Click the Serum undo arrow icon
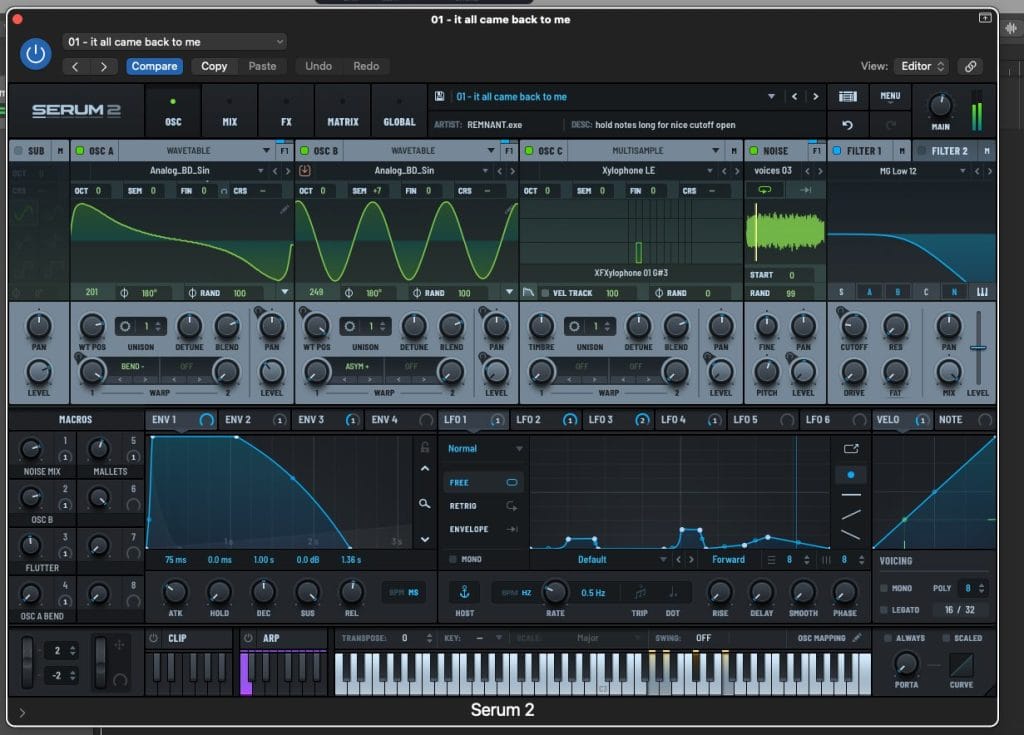 pyautogui.click(x=847, y=125)
